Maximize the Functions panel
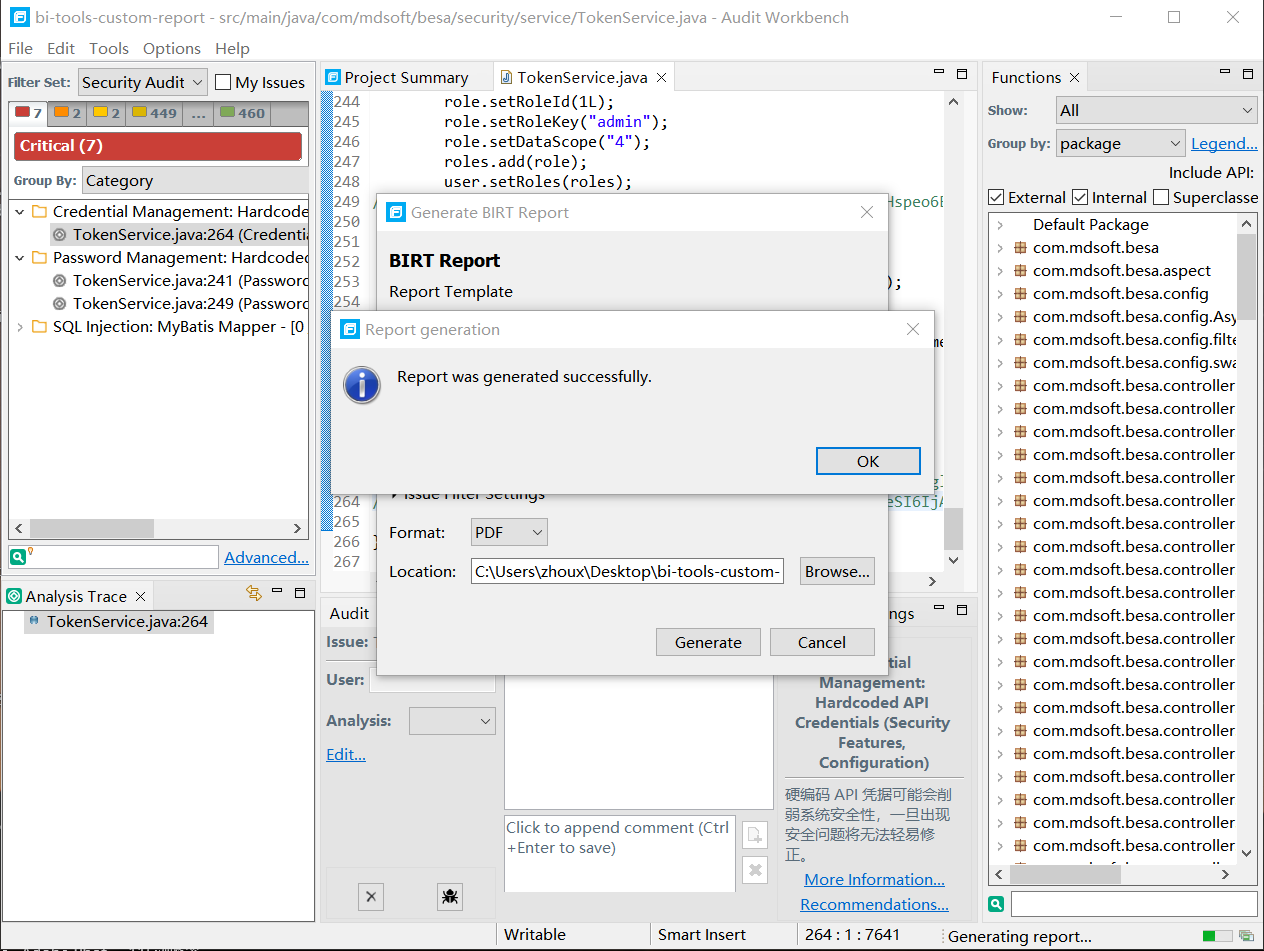 1248,74
